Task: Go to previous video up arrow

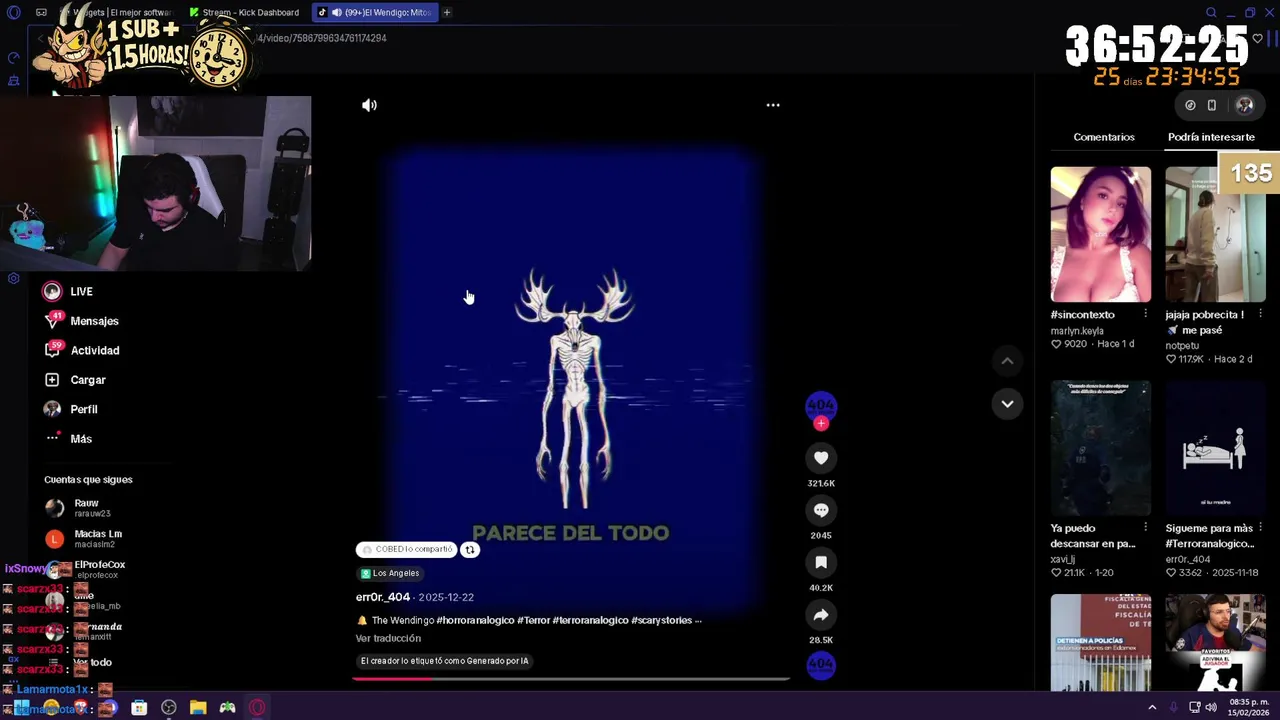Action: (1007, 361)
